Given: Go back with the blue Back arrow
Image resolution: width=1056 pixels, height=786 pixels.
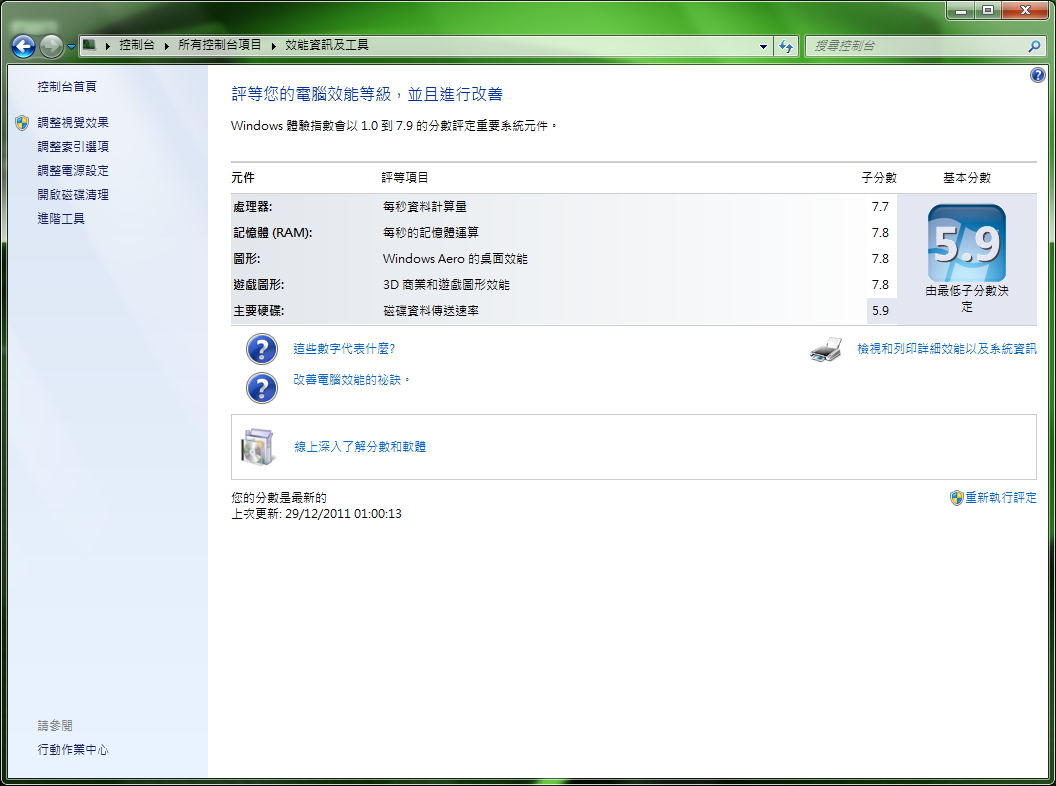Looking at the screenshot, I should pos(24,46).
